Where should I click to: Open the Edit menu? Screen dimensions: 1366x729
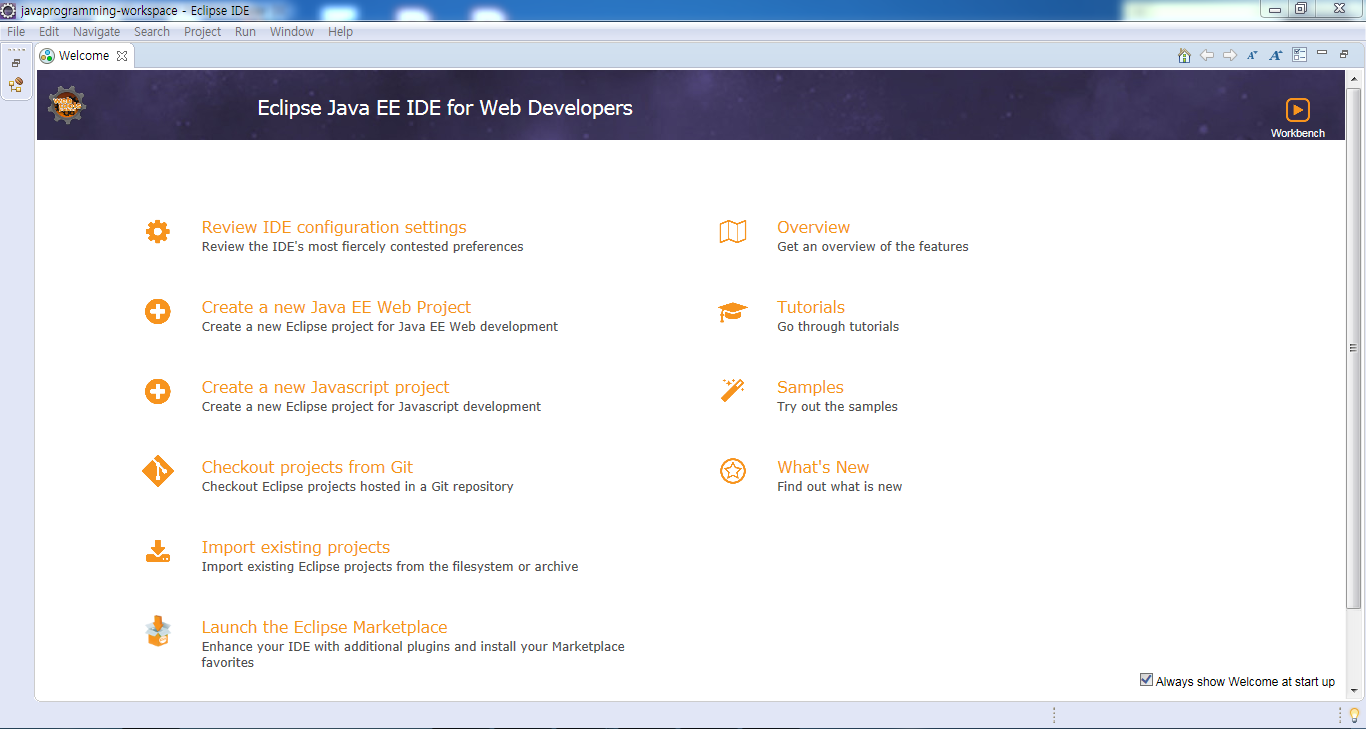[49, 32]
